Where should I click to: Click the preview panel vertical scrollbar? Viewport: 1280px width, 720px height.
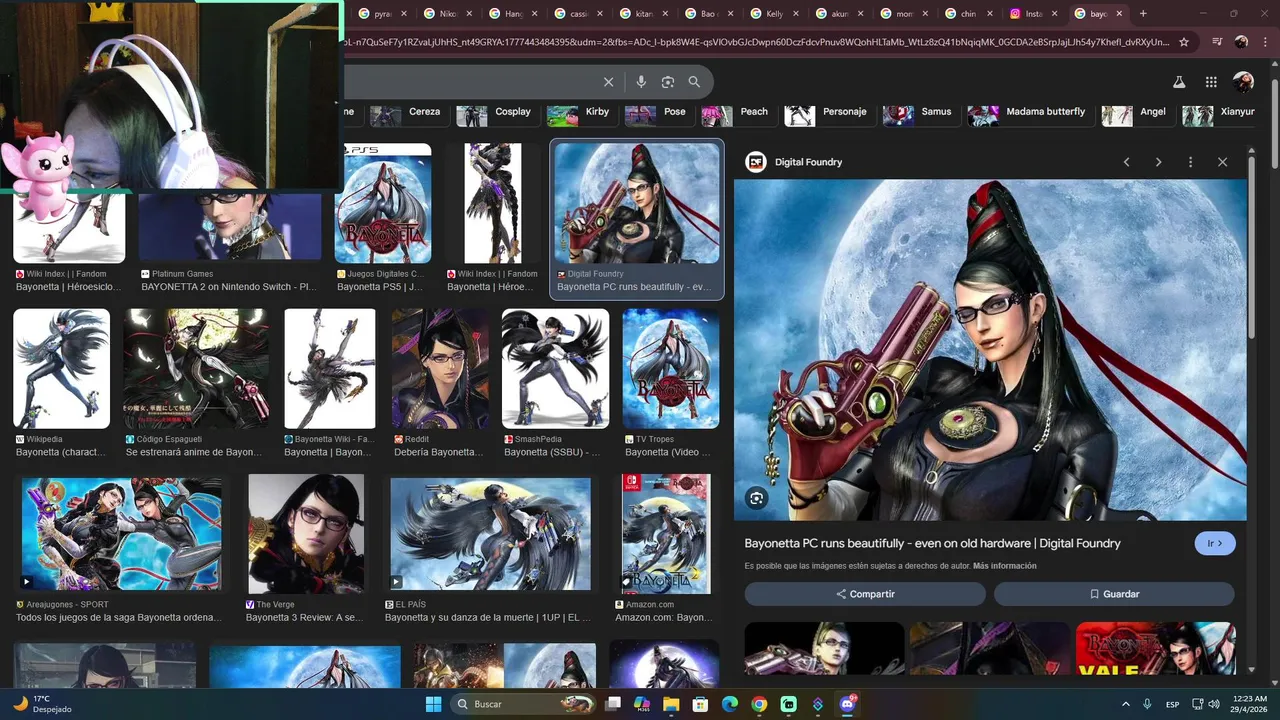pyautogui.click(x=1251, y=250)
